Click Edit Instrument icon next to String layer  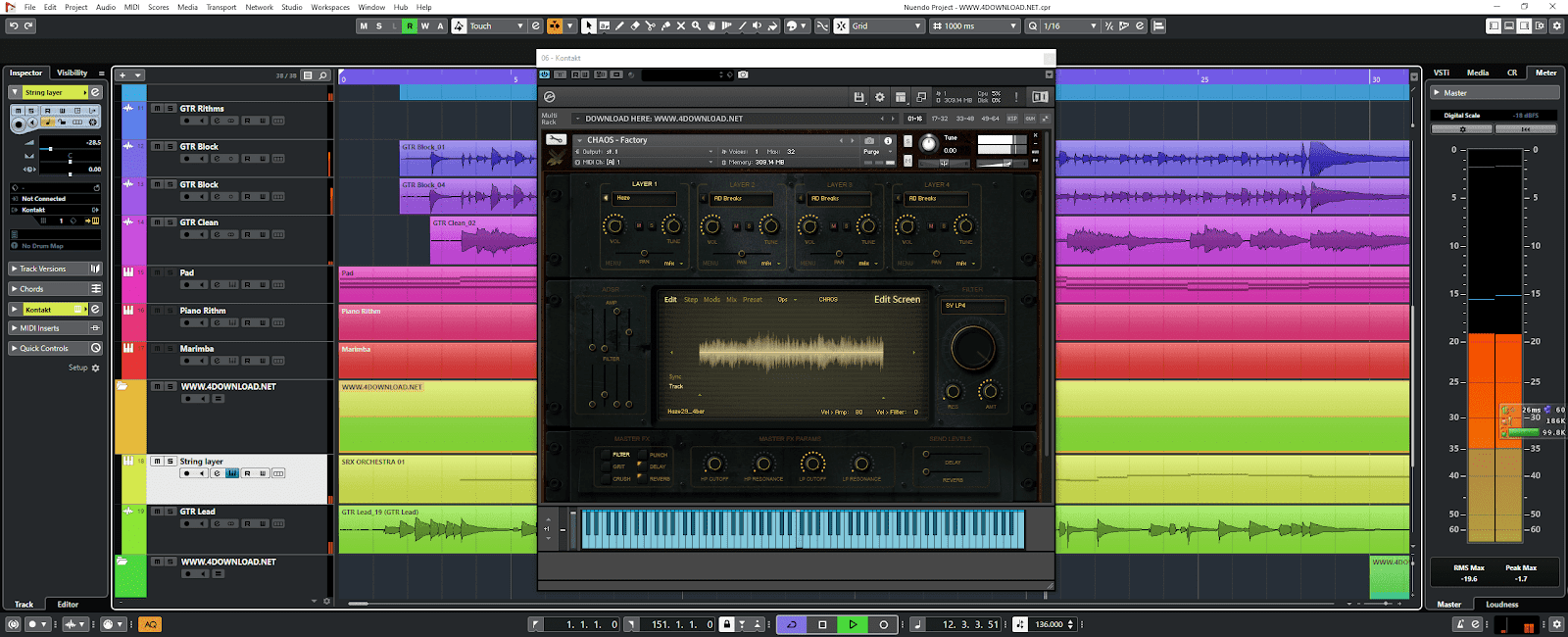coord(95,92)
